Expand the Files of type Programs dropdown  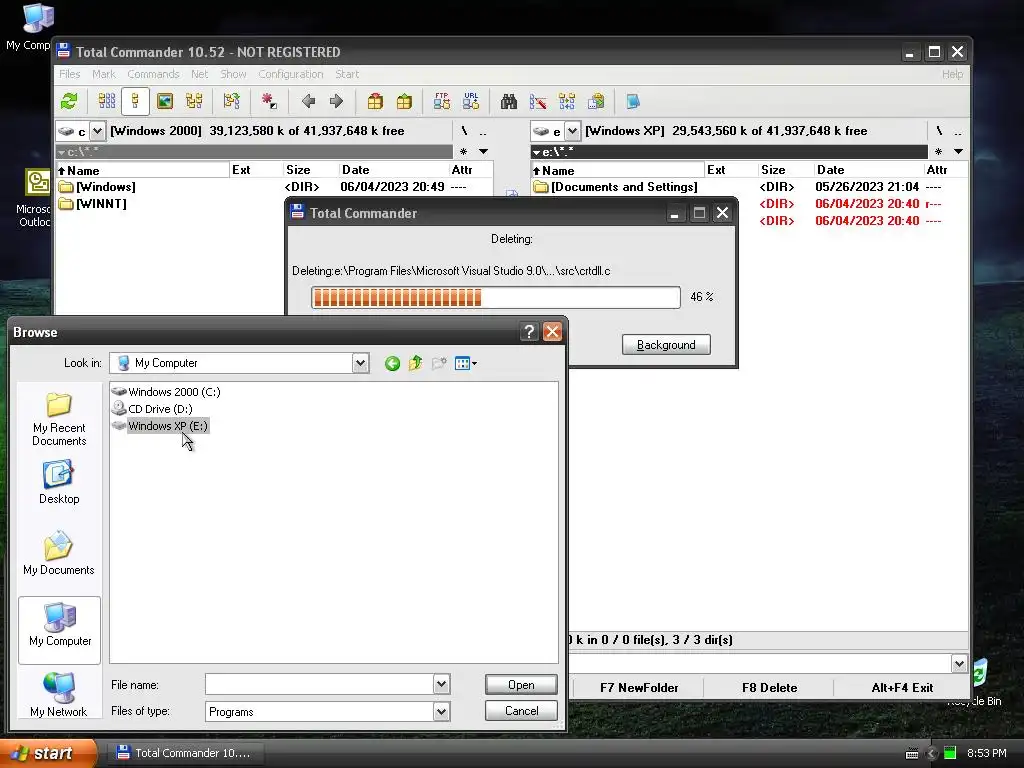click(441, 711)
